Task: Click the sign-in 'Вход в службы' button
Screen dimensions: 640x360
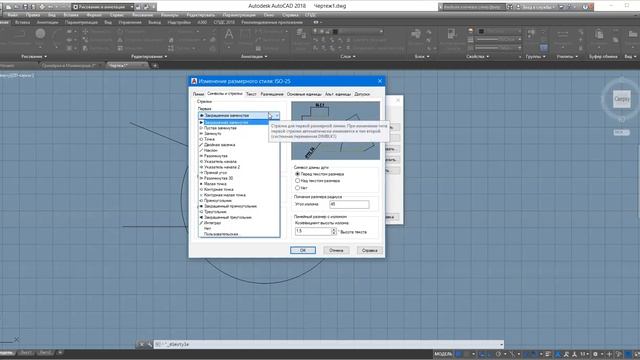Action: 538,7
